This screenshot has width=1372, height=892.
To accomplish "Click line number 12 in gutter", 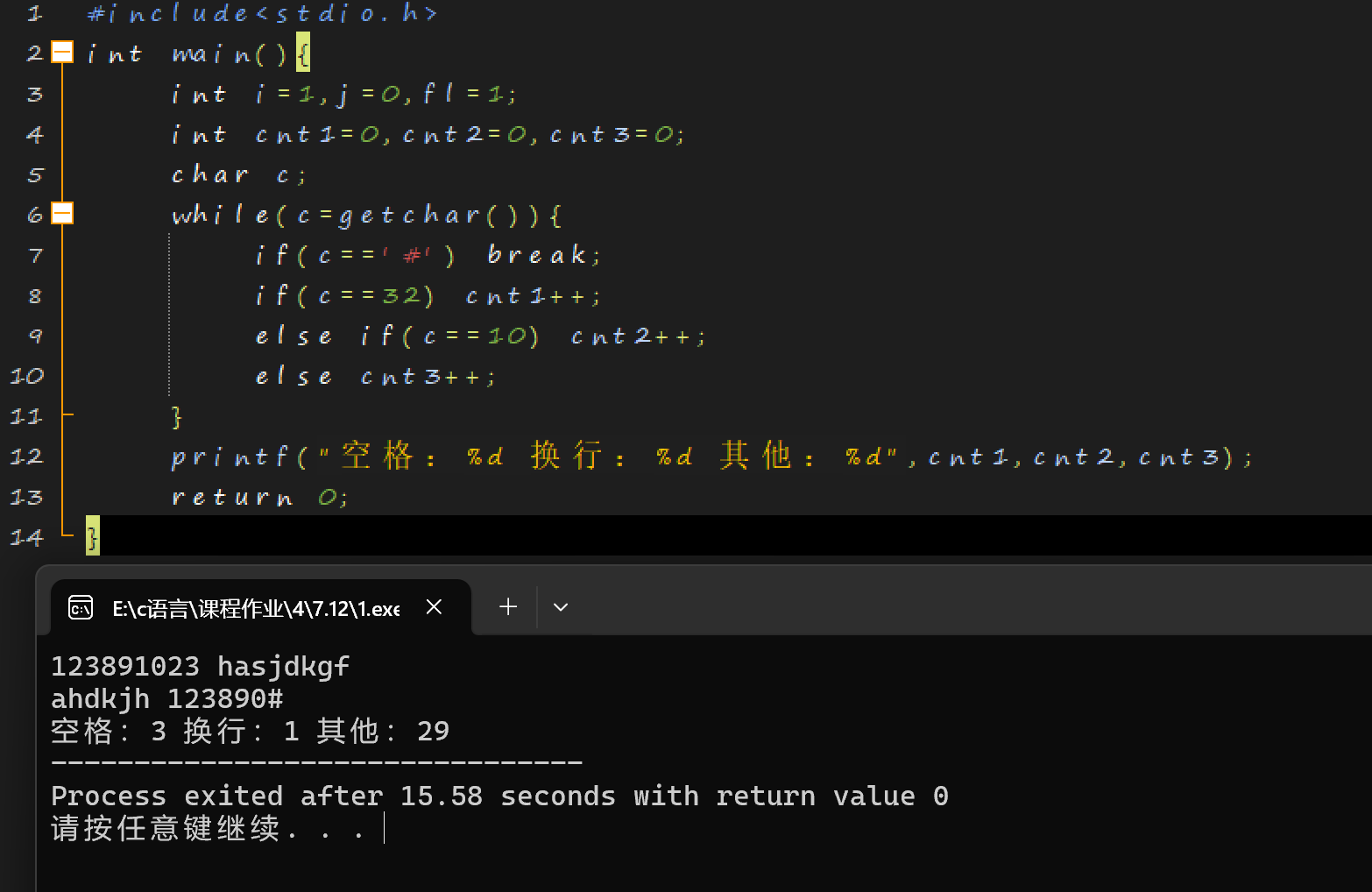I will tap(26, 457).
